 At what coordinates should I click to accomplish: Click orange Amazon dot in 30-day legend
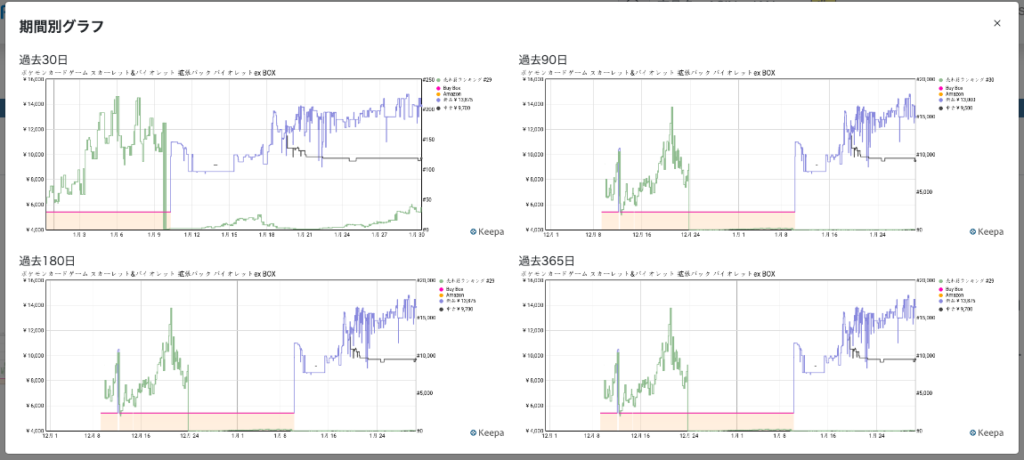click(437, 94)
